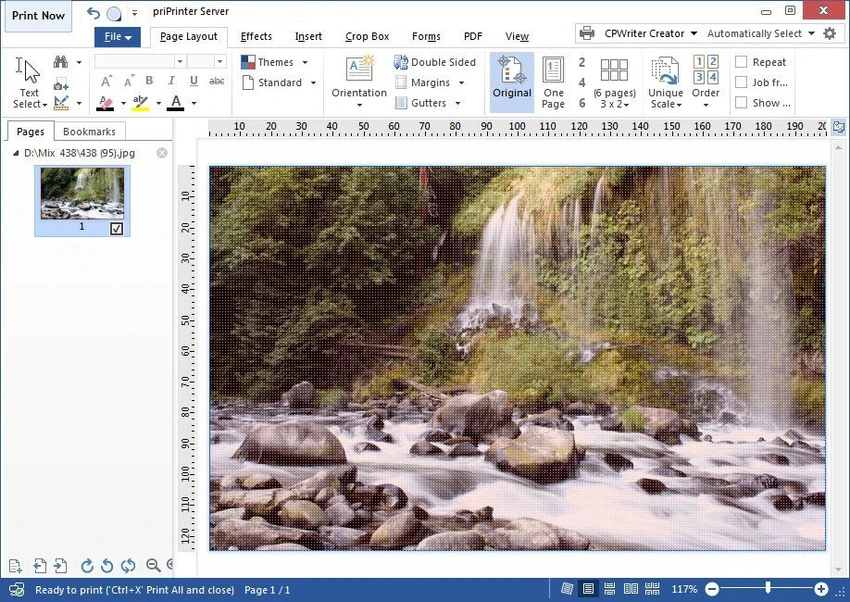This screenshot has width=850, height=602.
Task: Select 4 pages per sheet
Action: [582, 82]
